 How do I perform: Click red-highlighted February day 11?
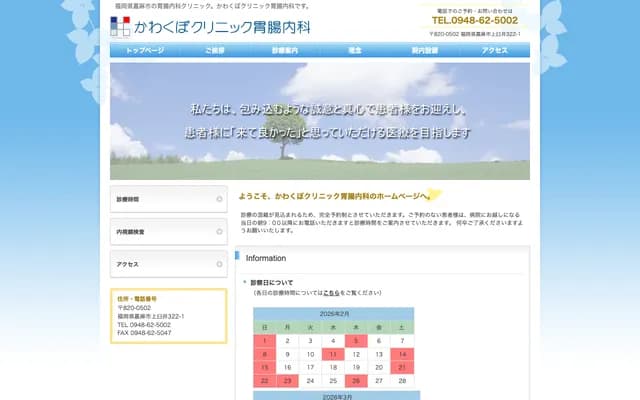[x=333, y=354]
